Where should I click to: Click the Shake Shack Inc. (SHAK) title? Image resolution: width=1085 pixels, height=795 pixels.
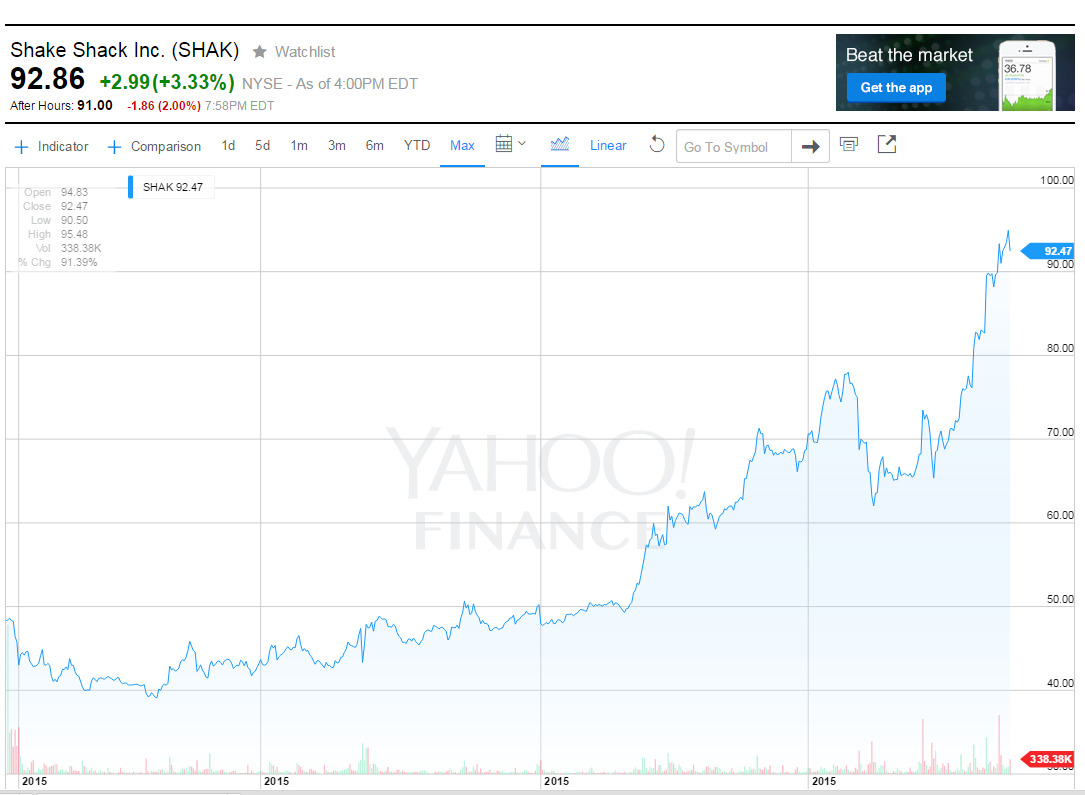tap(125, 51)
